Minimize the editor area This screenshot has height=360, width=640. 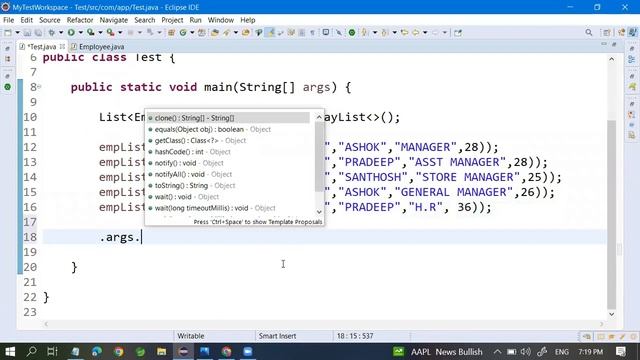(x=604, y=44)
